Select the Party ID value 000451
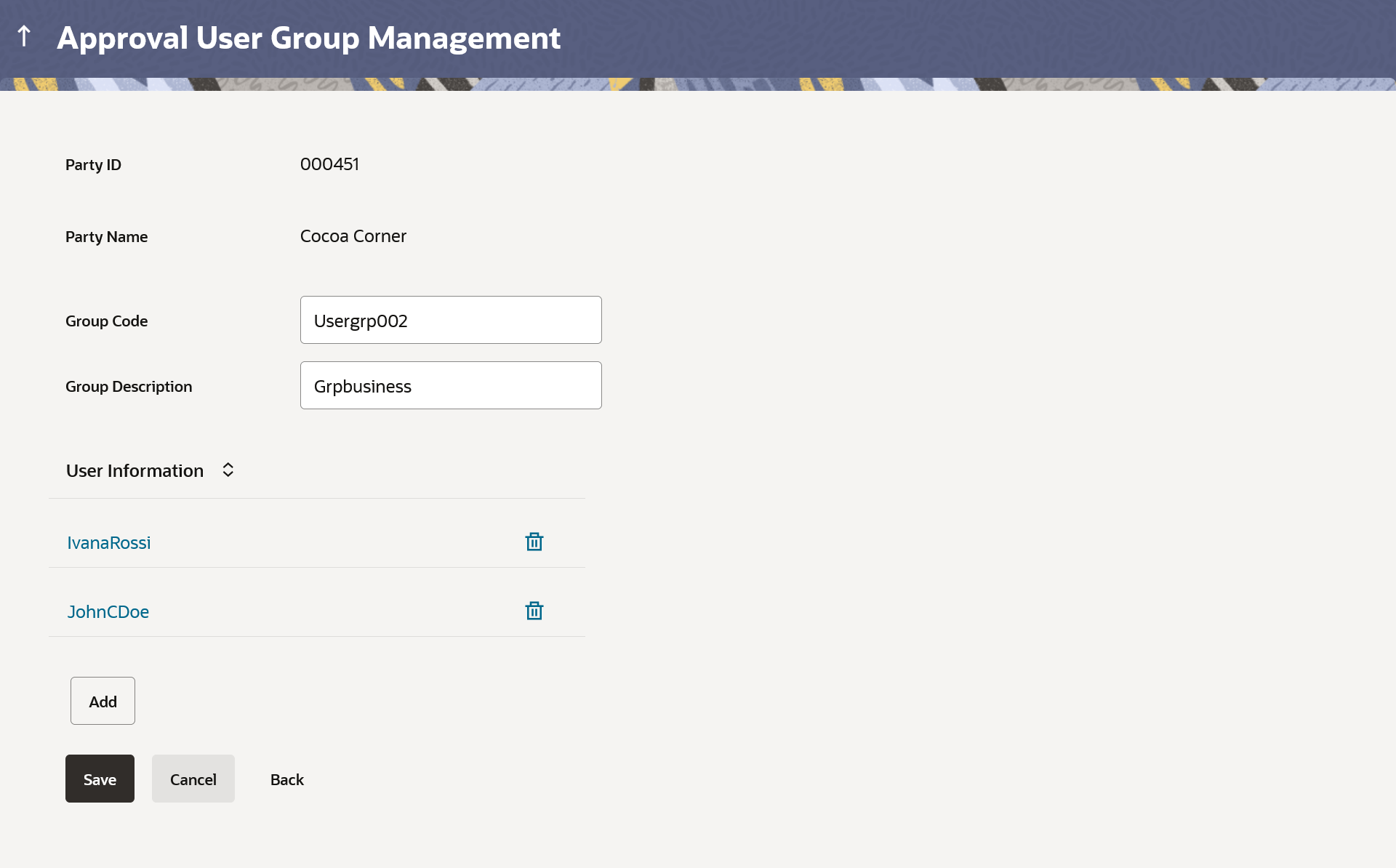Screen dimensions: 1396x868 [329, 164]
